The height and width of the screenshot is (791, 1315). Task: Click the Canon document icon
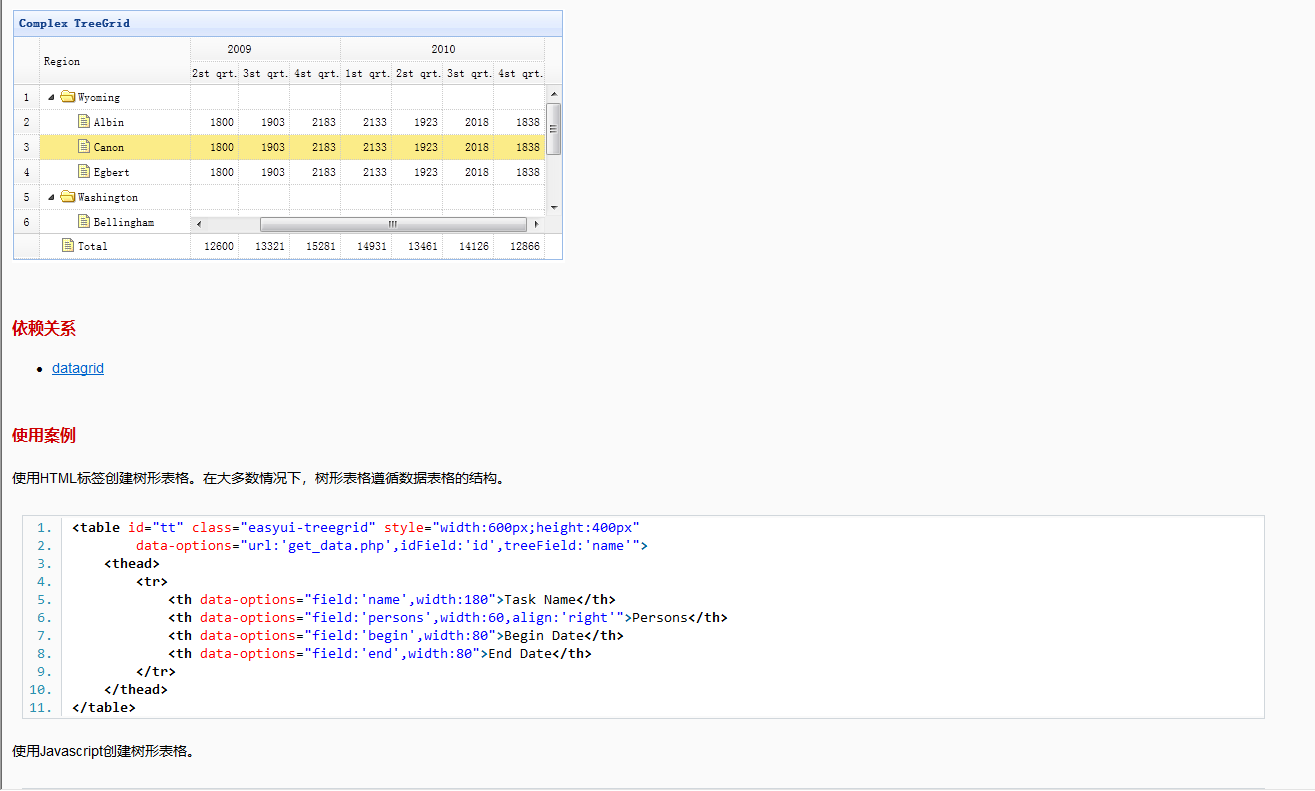84,146
